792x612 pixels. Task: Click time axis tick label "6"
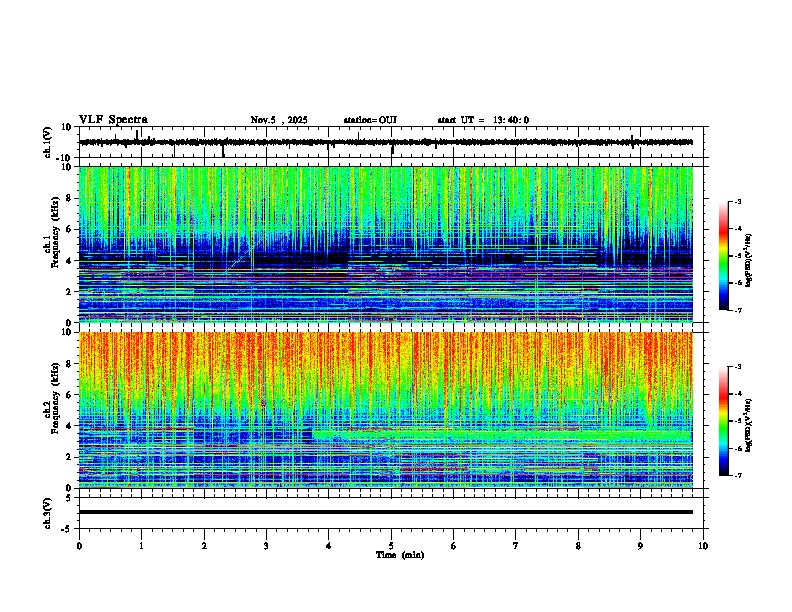[x=454, y=546]
